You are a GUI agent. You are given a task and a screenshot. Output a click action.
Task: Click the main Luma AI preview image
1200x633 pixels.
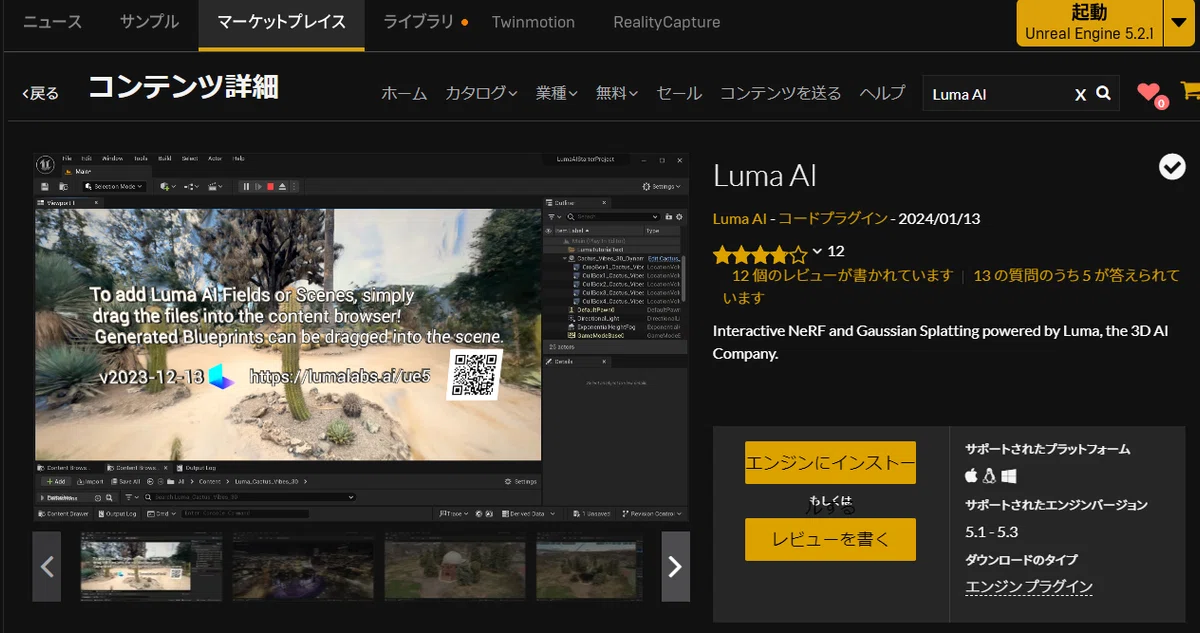(x=361, y=337)
